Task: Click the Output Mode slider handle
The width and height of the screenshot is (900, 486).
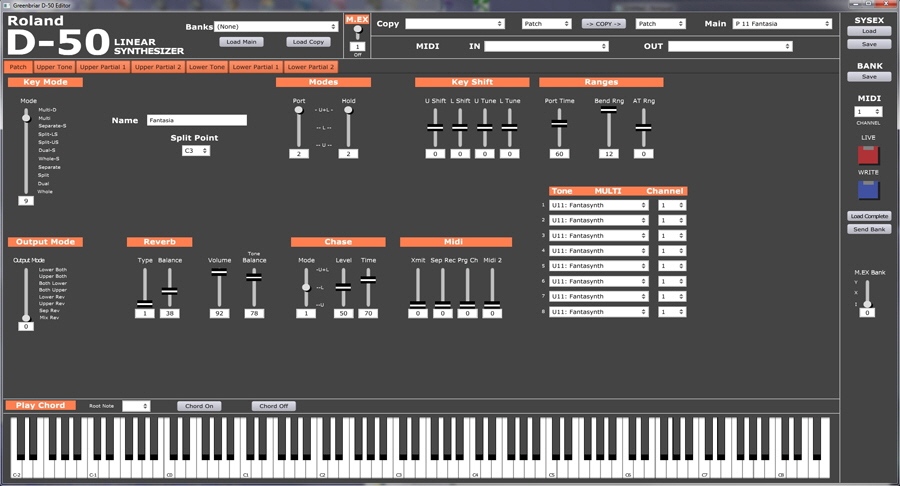Action: coord(26,317)
